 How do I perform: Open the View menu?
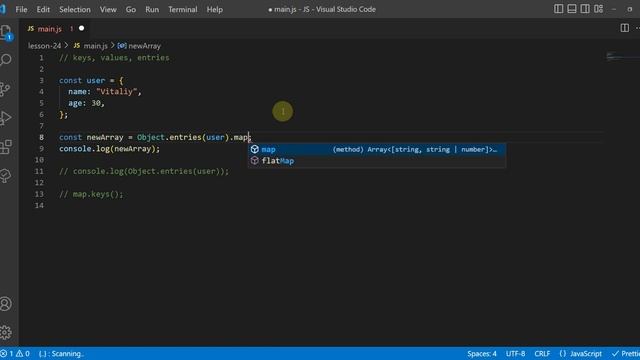108,9
